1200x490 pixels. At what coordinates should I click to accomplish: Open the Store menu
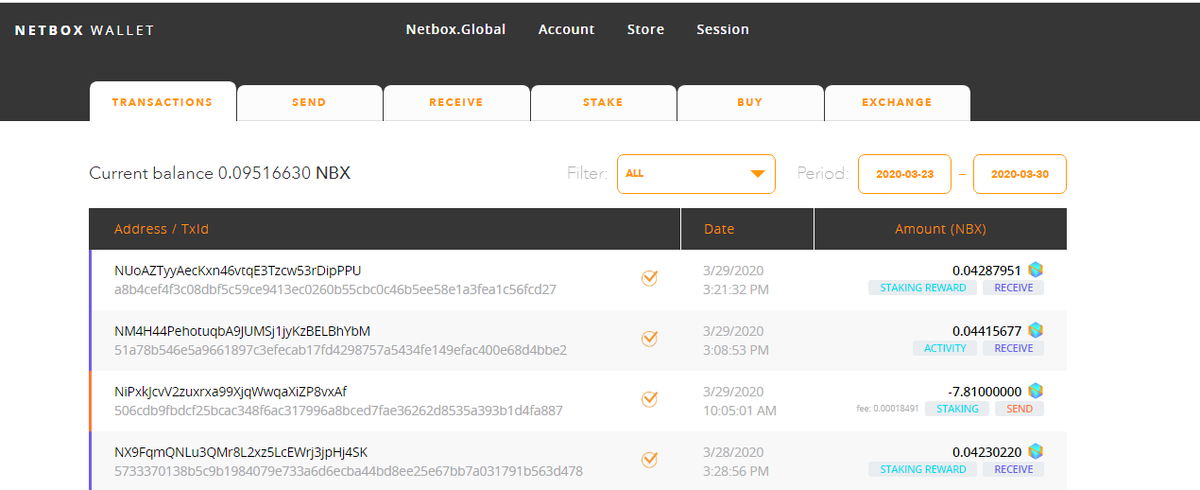645,29
